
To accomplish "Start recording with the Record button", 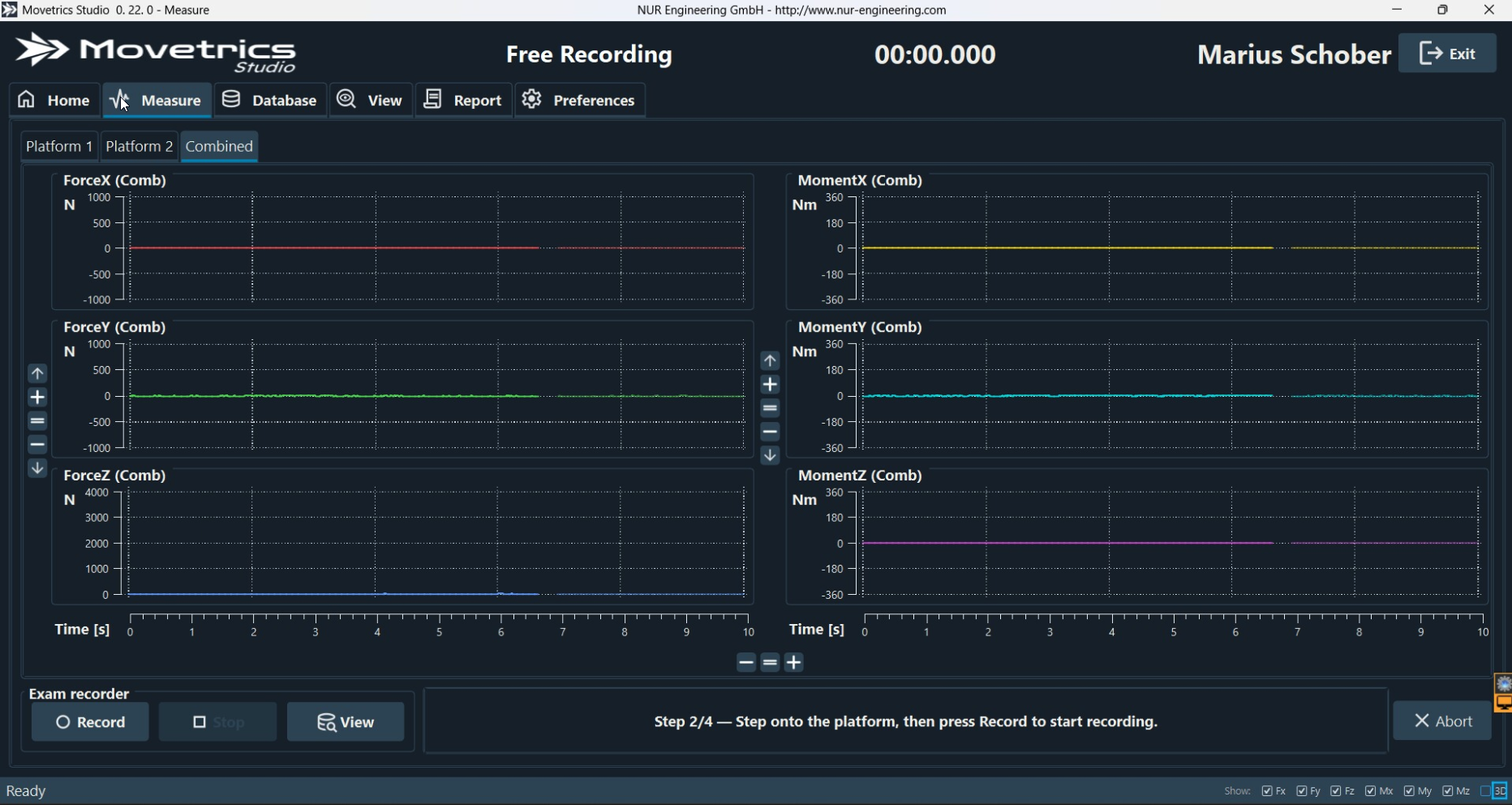I will click(x=90, y=722).
